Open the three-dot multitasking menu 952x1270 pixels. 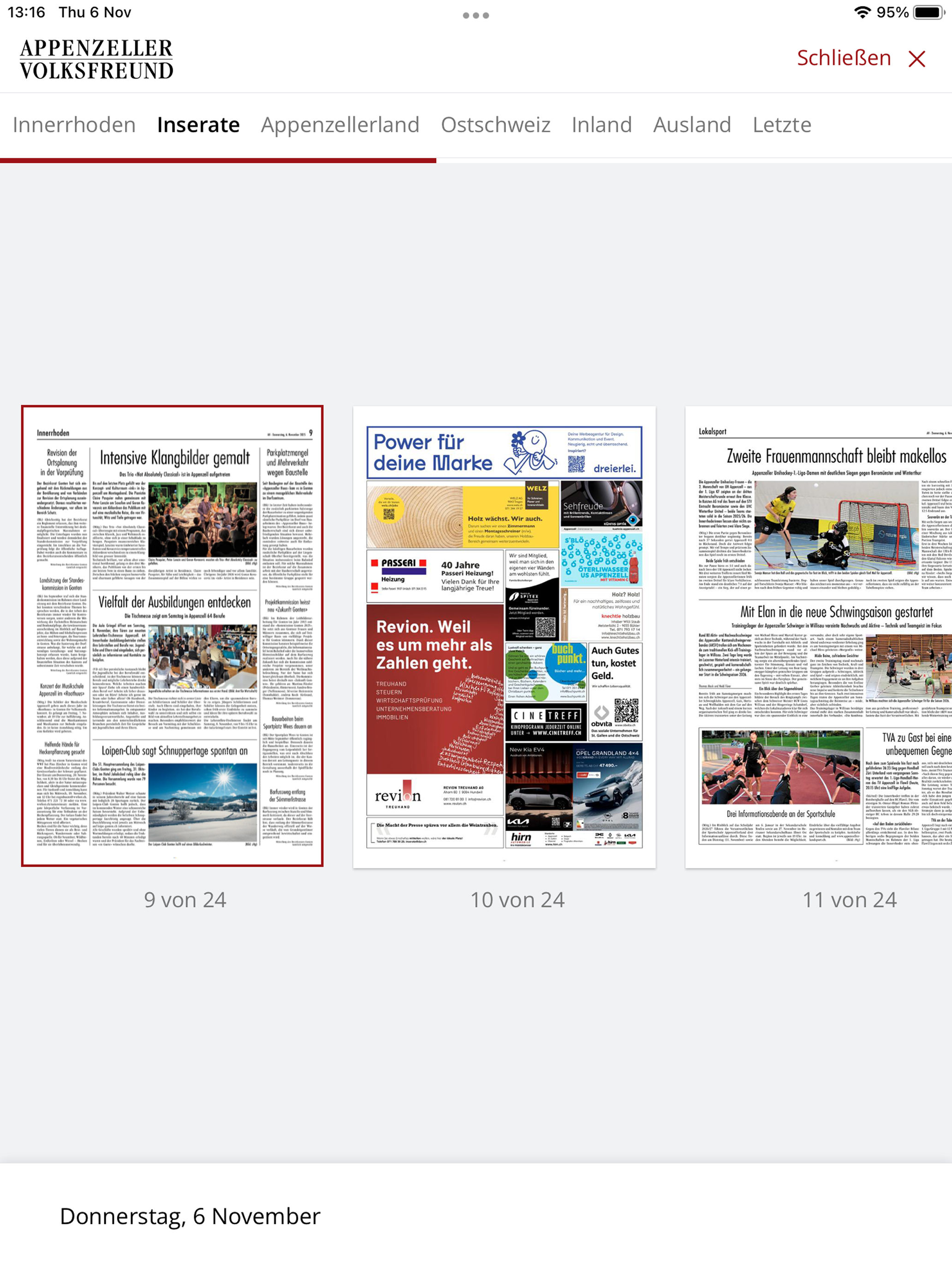point(476,16)
